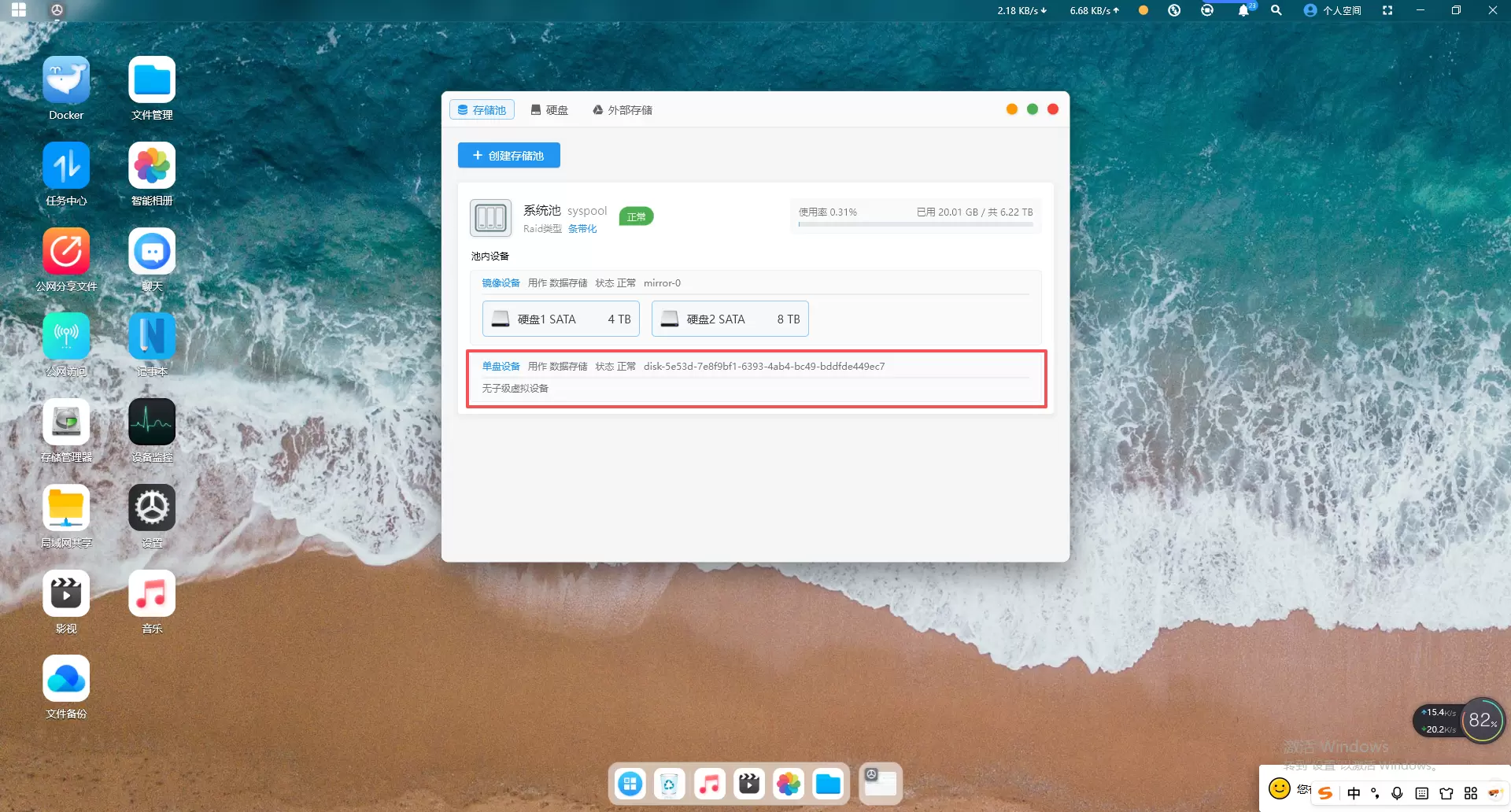Viewport: 1511px width, 812px height.
Task: Switch to the 外部存储 tab
Action: (623, 110)
